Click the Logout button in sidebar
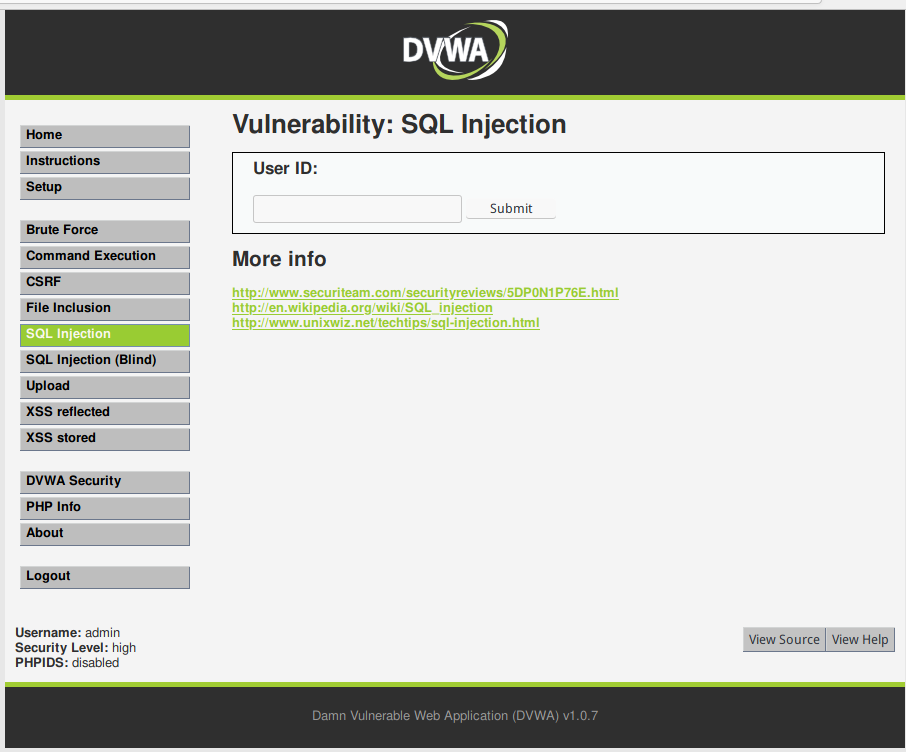The width and height of the screenshot is (906, 752). pos(104,577)
